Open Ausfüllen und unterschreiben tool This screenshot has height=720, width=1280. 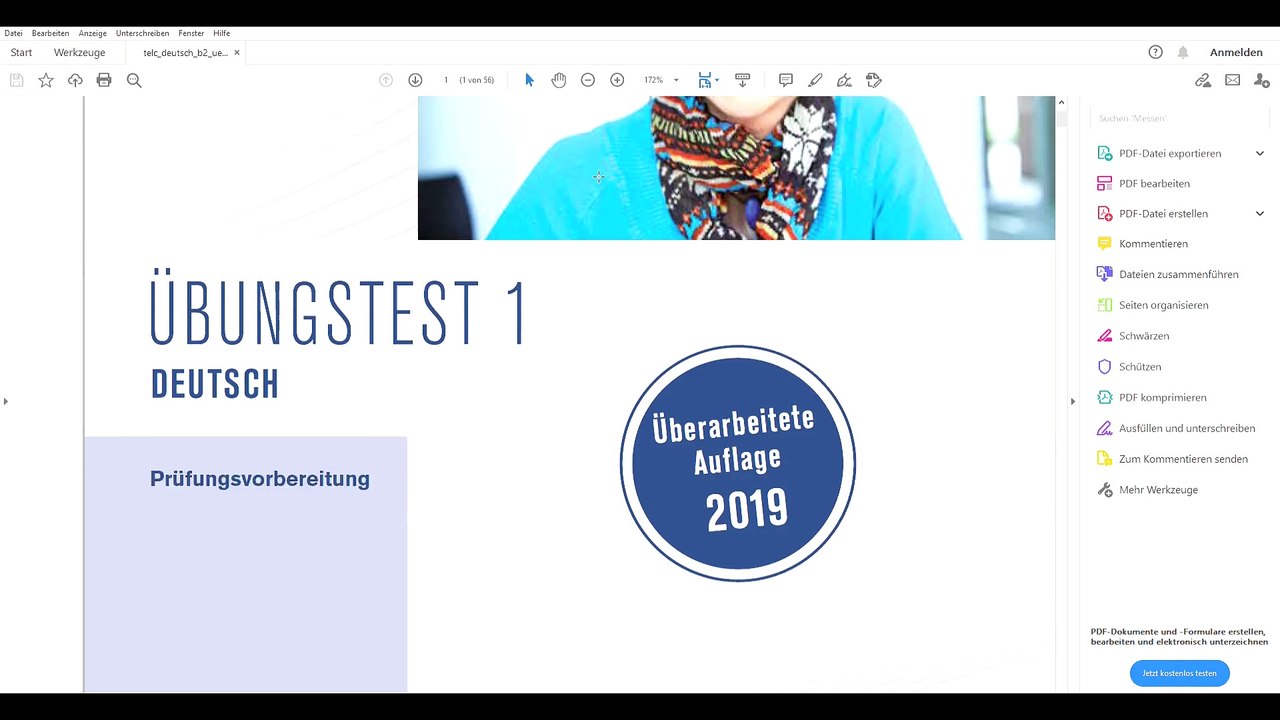click(x=1176, y=428)
